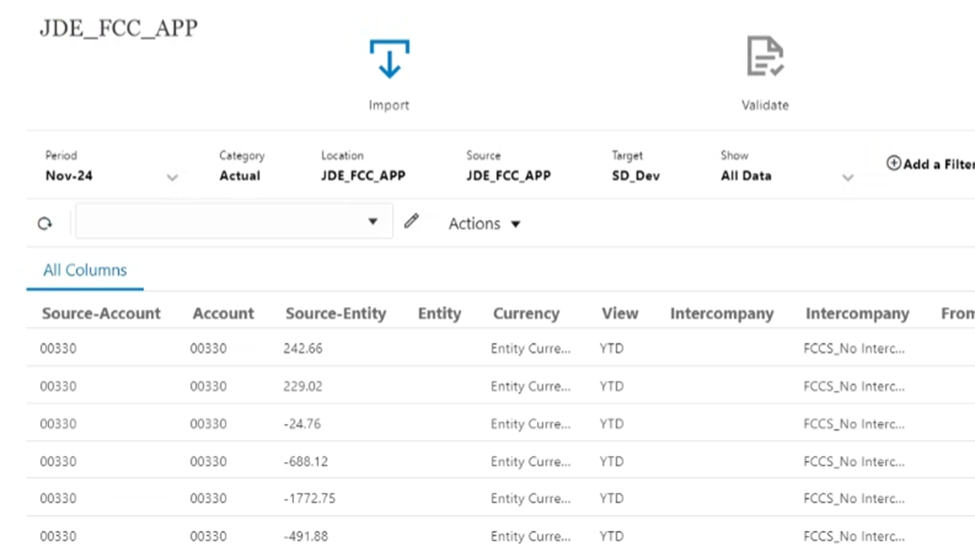Click the Source-Entity column header
Image resolution: width=975 pixels, height=552 pixels.
coord(336,313)
